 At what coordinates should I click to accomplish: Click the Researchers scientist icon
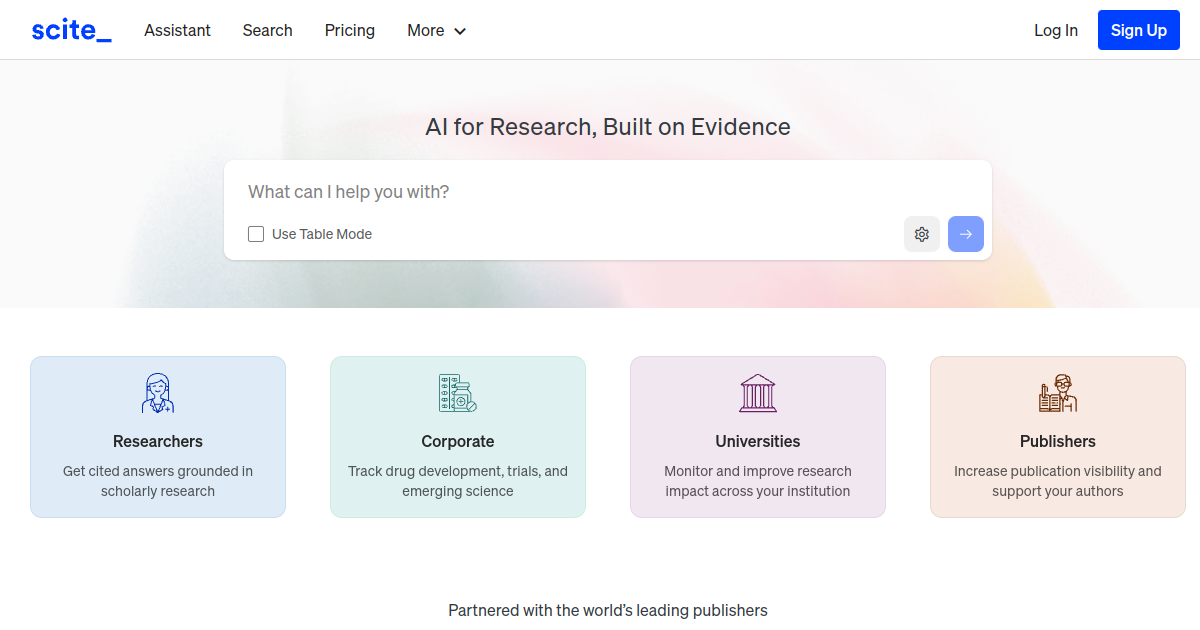[x=158, y=393]
